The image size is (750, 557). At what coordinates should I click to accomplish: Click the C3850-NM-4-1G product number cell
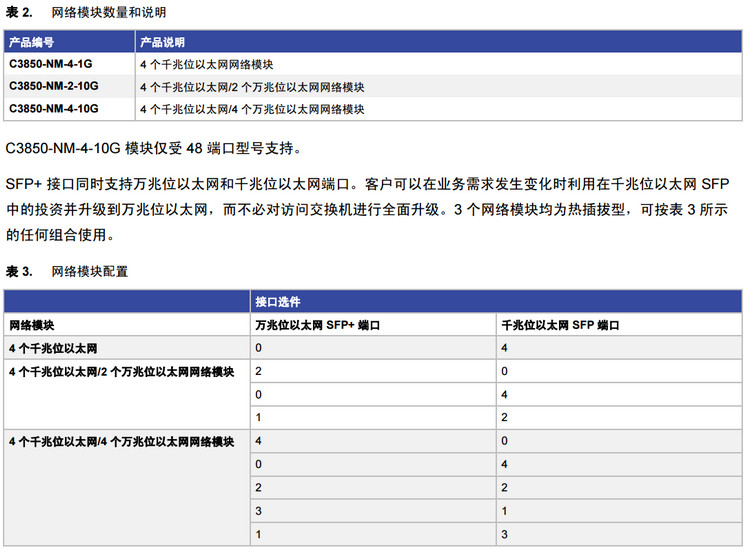tap(51, 64)
